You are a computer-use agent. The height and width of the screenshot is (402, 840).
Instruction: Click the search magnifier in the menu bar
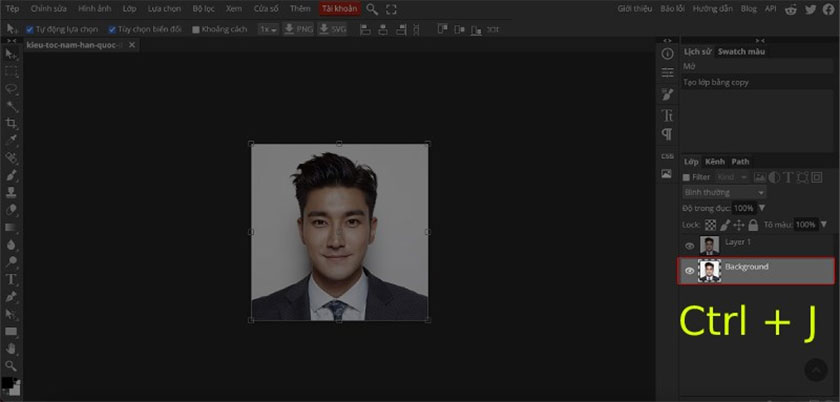click(x=372, y=9)
